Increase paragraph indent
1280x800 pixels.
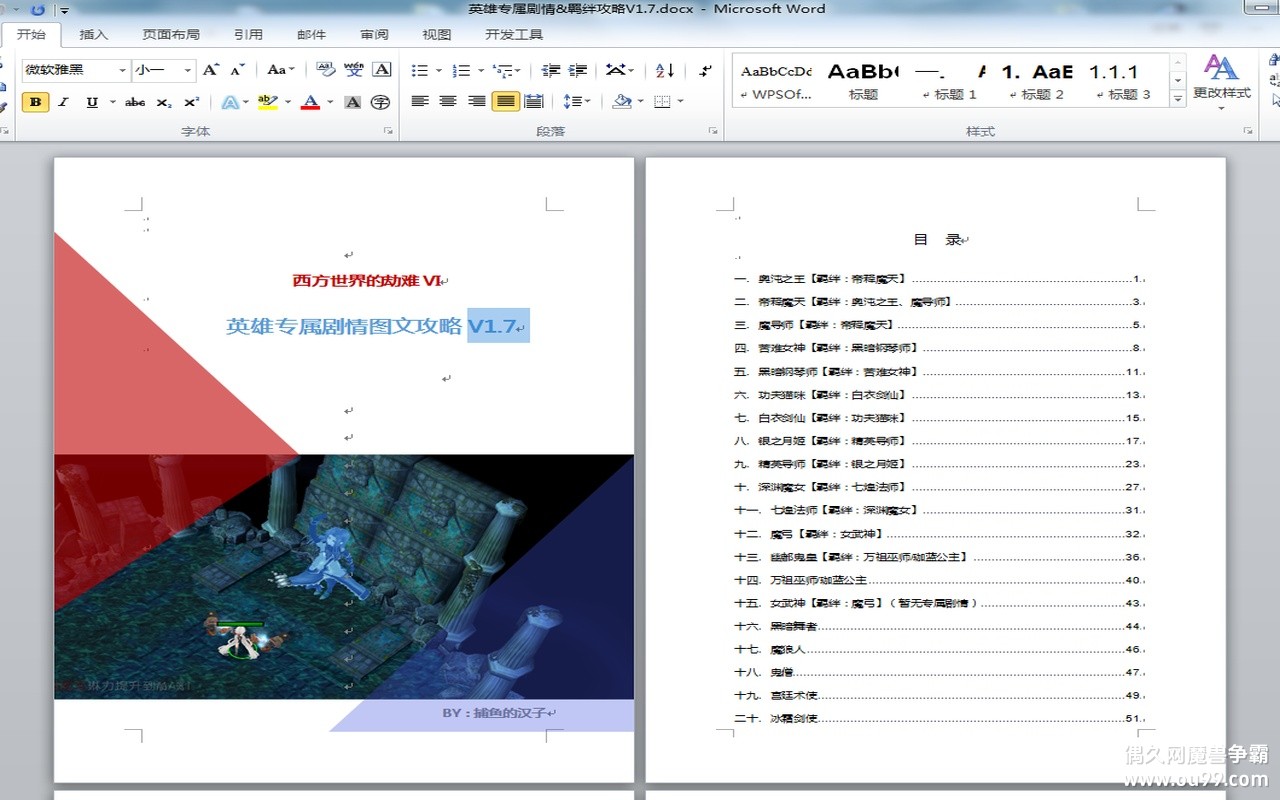pyautogui.click(x=578, y=70)
